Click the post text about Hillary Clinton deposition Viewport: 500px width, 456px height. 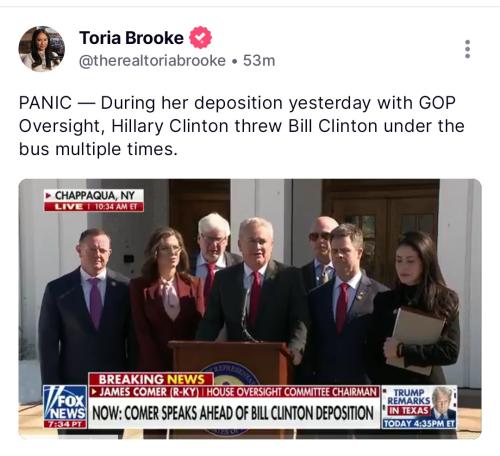(242, 126)
